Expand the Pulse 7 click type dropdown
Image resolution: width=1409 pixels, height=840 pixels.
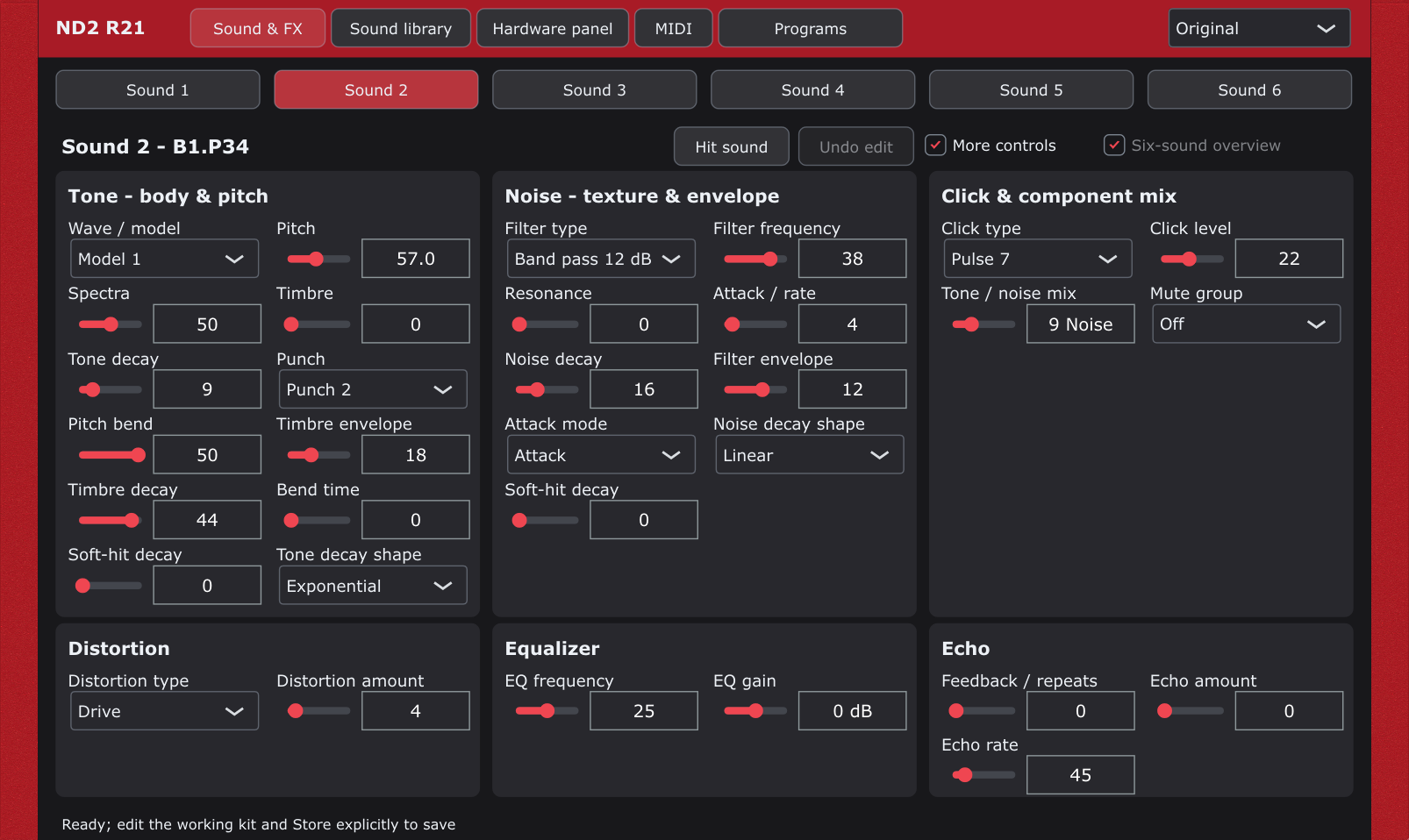(x=1038, y=259)
